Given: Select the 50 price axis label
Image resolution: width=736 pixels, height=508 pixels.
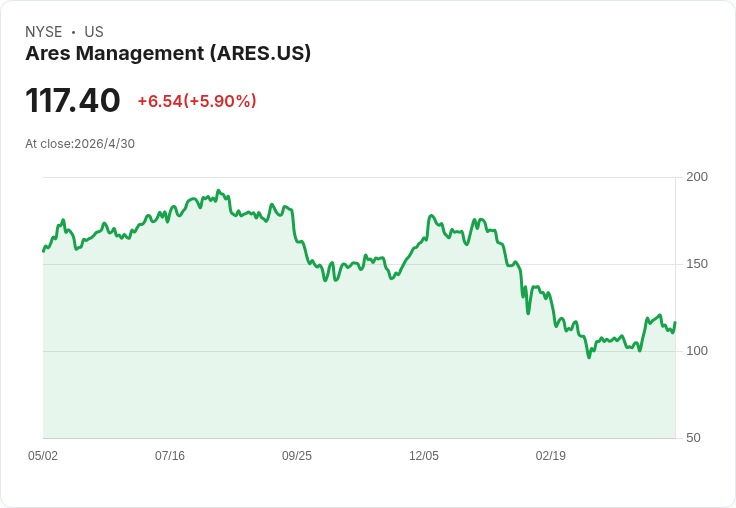Looking at the screenshot, I should [693, 438].
